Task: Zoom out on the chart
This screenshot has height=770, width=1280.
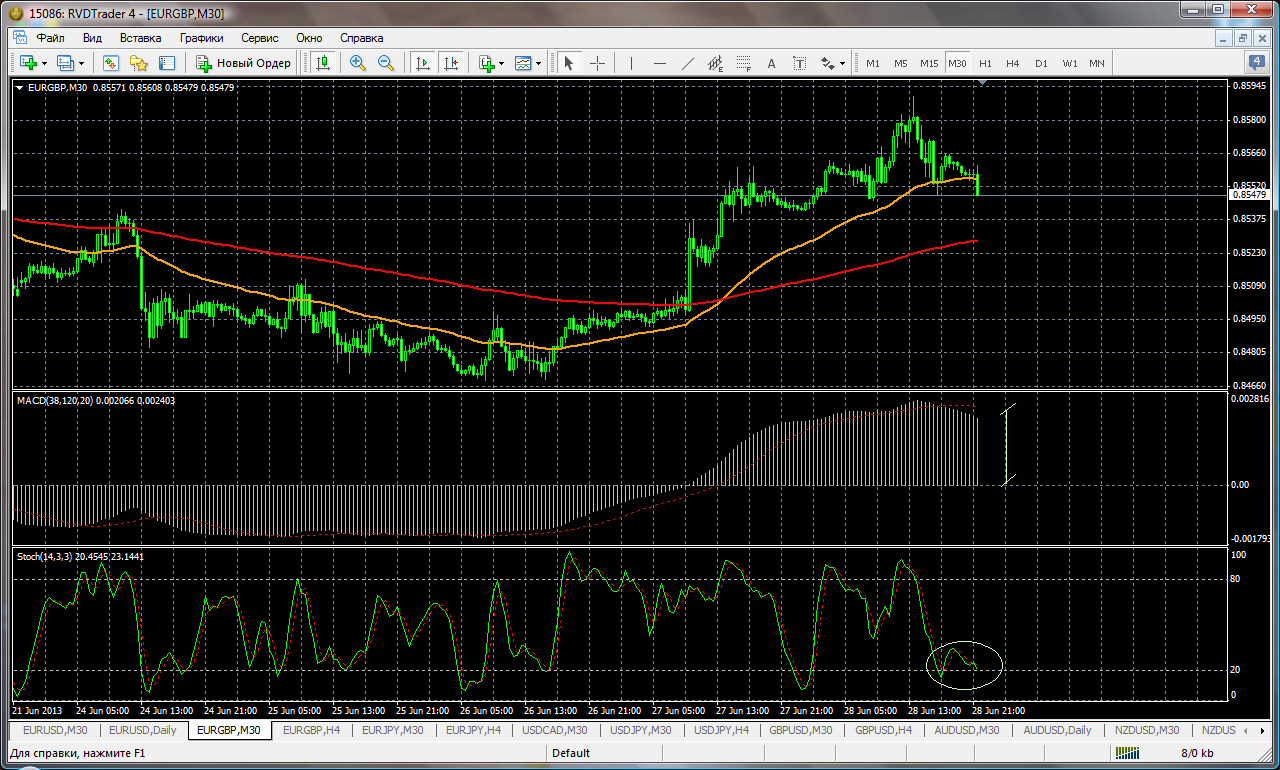Action: (x=385, y=63)
